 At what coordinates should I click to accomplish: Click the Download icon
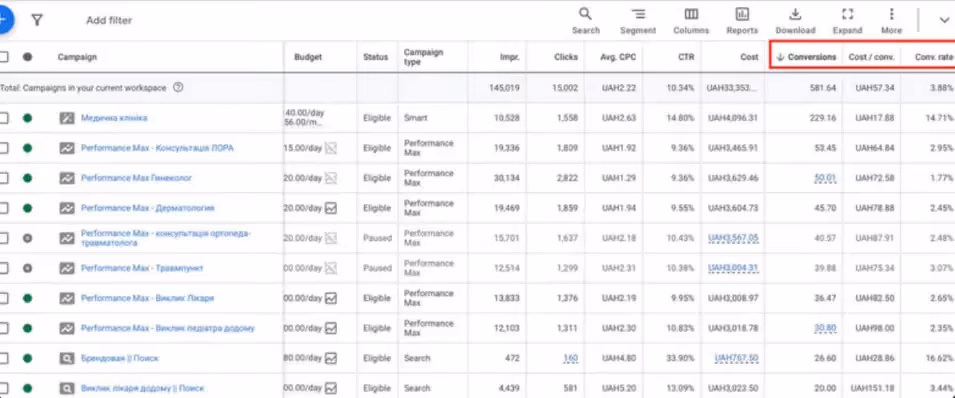tap(795, 21)
